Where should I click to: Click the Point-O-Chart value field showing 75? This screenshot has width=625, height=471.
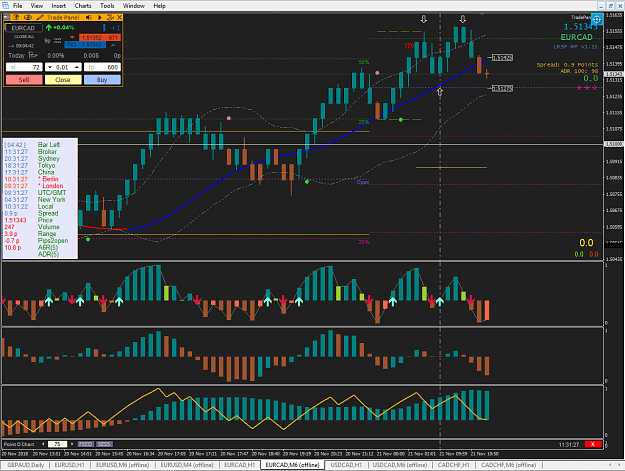(57, 444)
